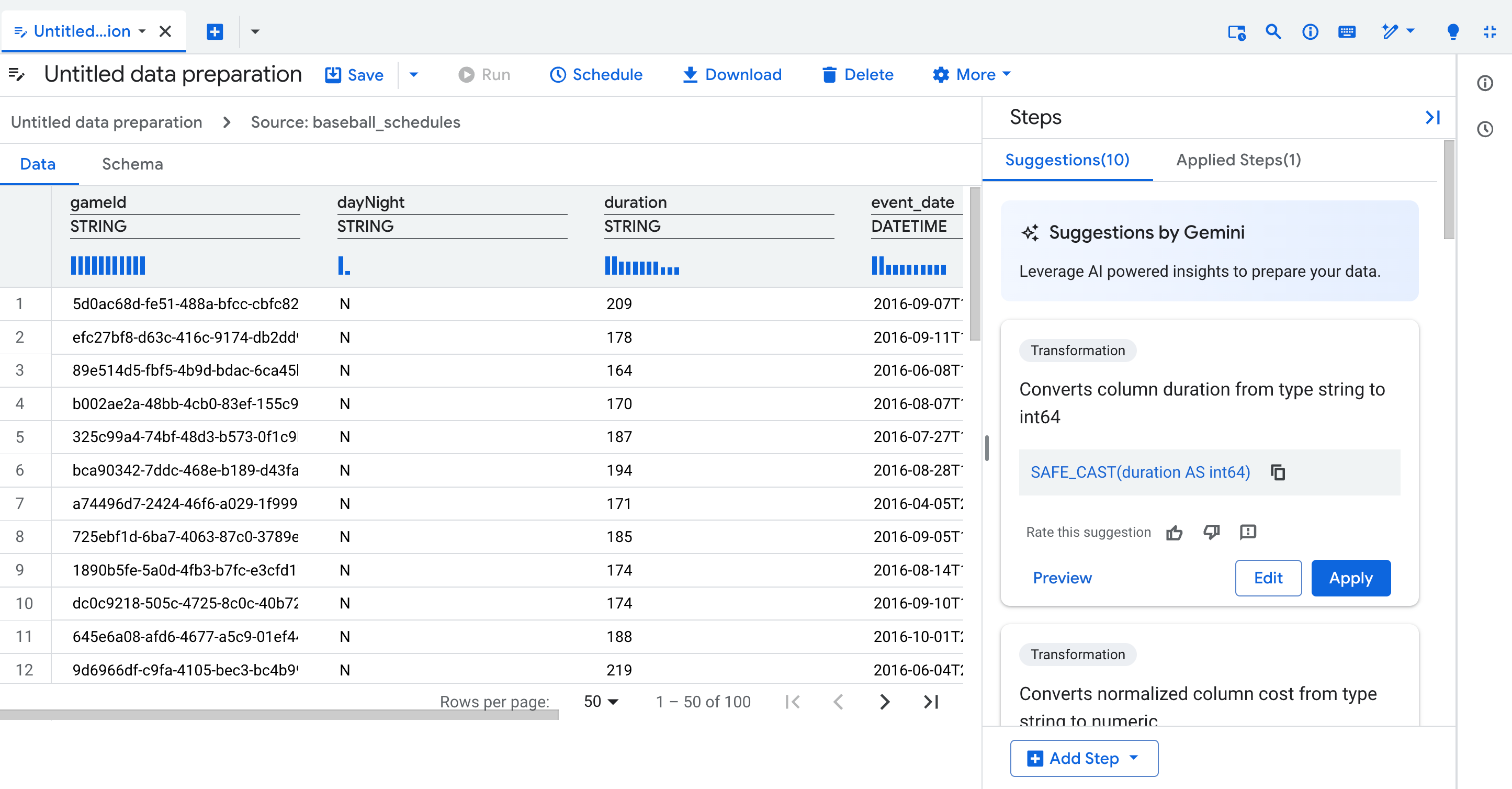Open the Suggestions(10) tab
The image size is (1512, 789).
tap(1067, 160)
